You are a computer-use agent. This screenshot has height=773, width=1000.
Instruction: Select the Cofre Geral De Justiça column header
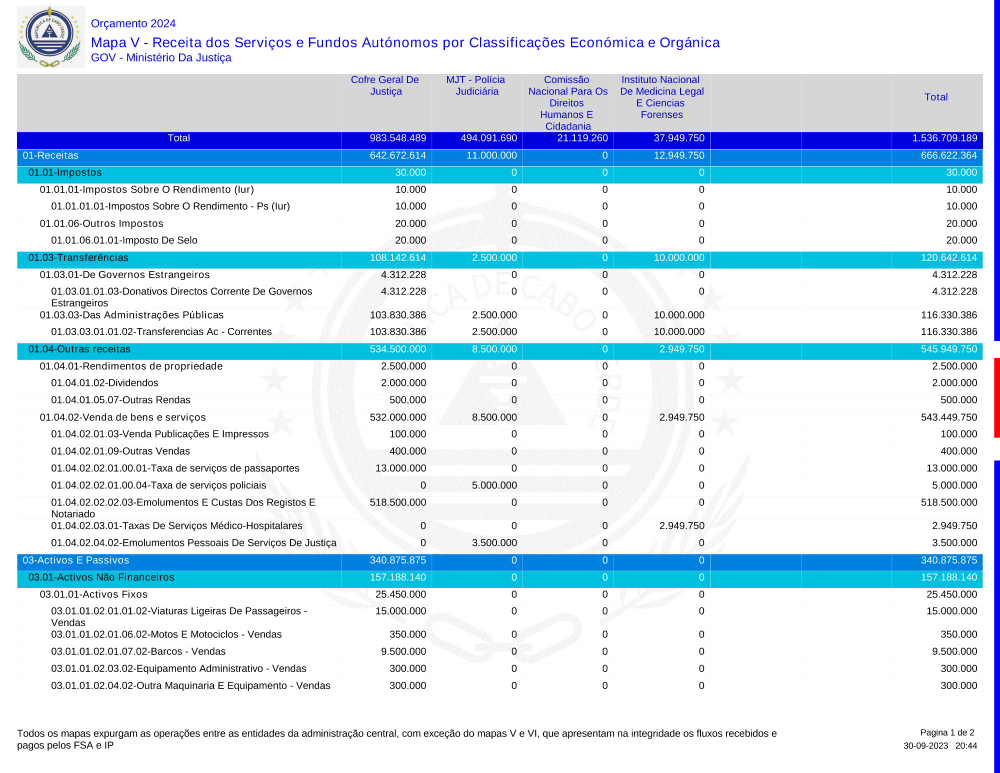[385, 86]
